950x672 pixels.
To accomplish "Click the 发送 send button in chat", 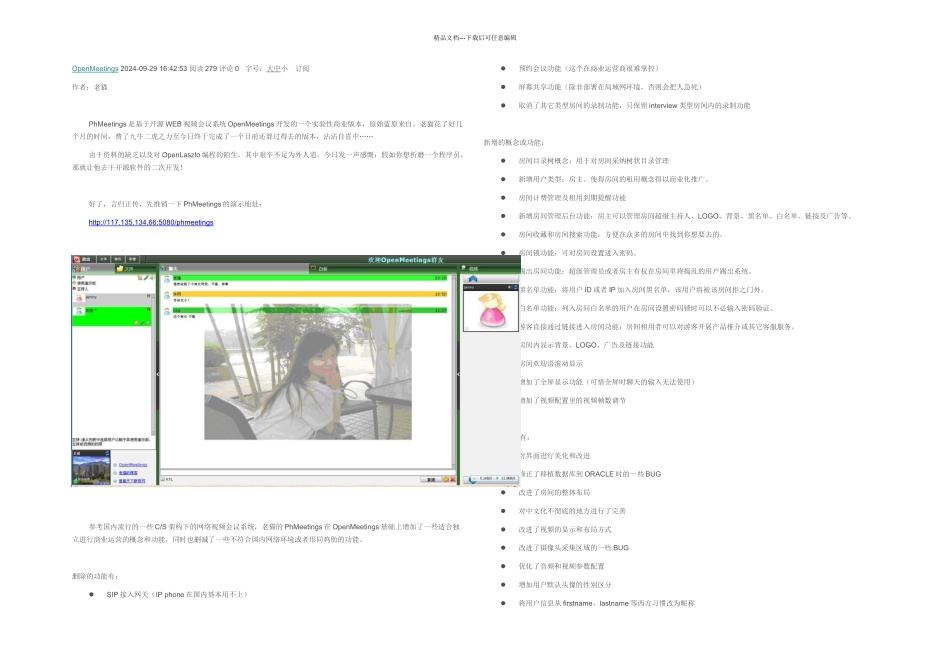I will 431,479.
